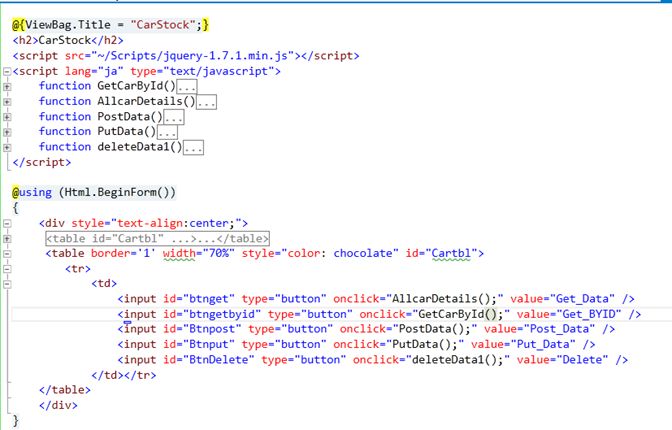This screenshot has width=672, height=430.
Task: Click the <h2>CarStock</h2> heading line
Action: [x=68, y=40]
